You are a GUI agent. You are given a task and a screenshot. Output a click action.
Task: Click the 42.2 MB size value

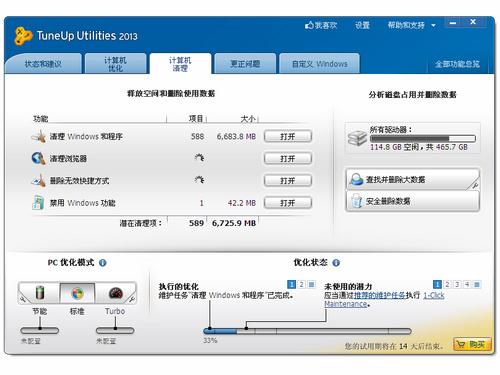tap(242, 203)
